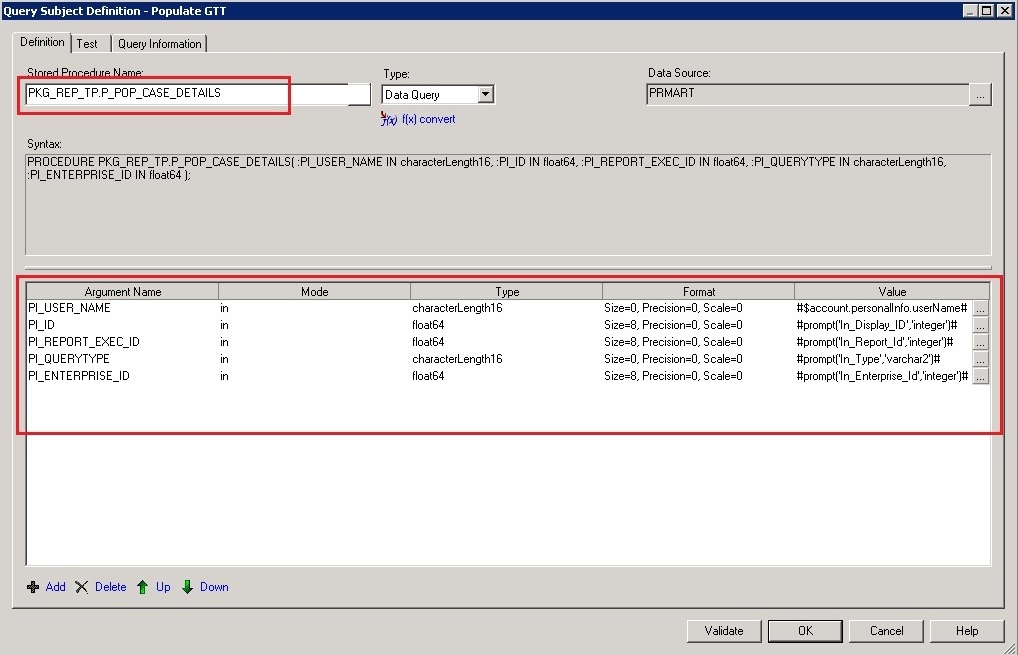
Task: Click the green Down arrow icon
Action: (187, 587)
